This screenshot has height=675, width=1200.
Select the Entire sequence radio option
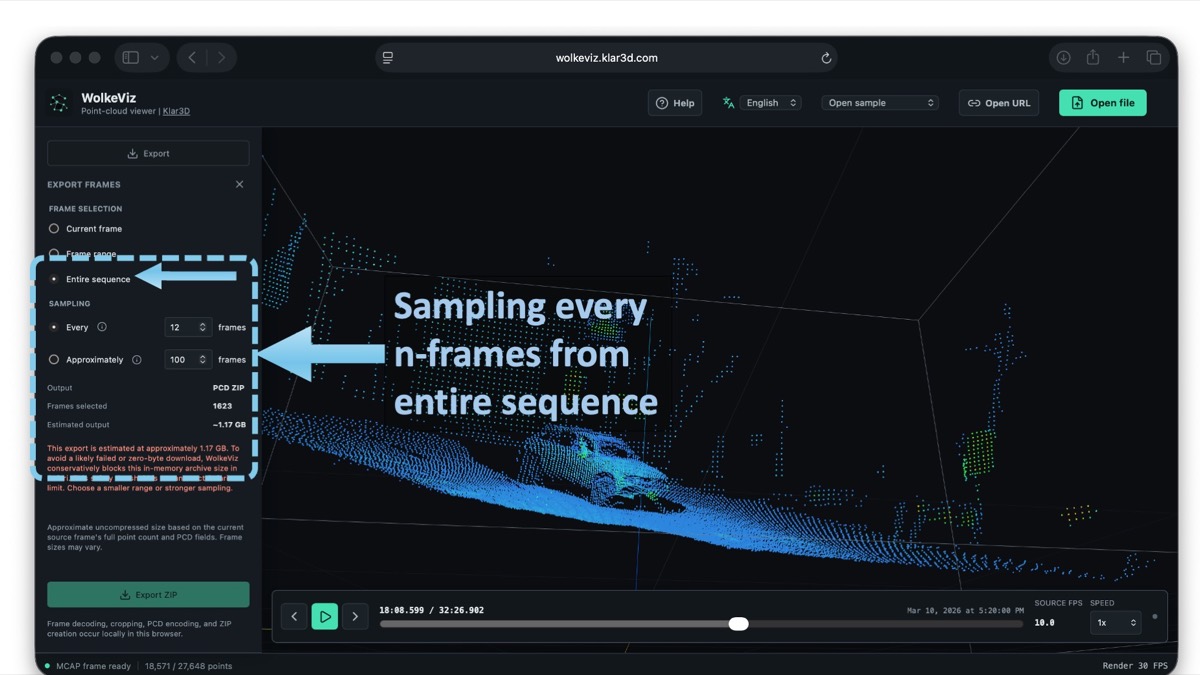[54, 279]
